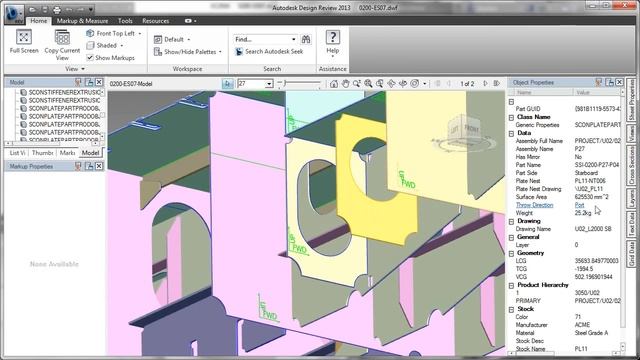Pin the Object Properties palette
The image size is (640, 360).
tap(598, 82)
